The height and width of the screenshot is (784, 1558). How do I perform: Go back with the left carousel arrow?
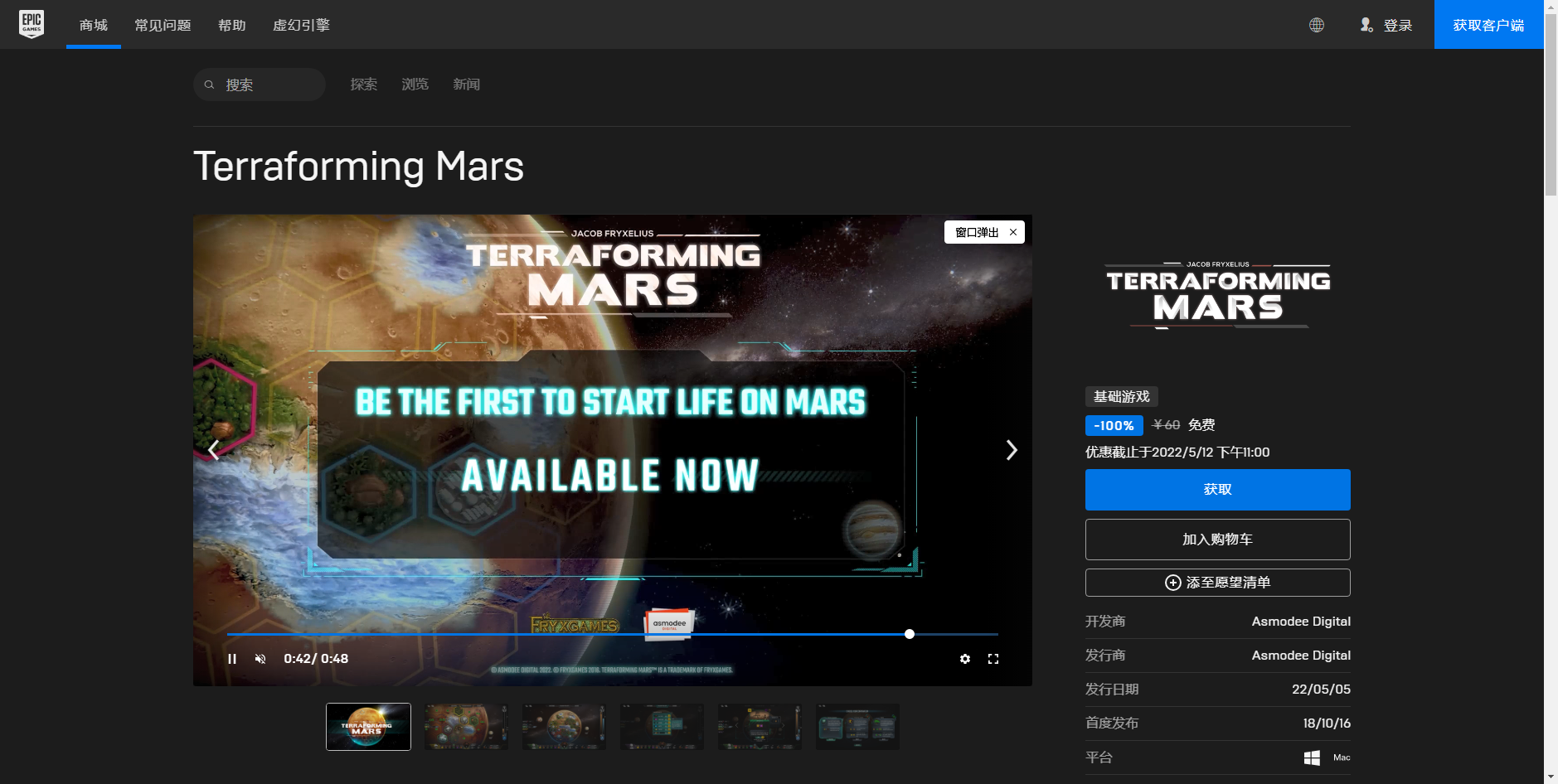pos(213,450)
